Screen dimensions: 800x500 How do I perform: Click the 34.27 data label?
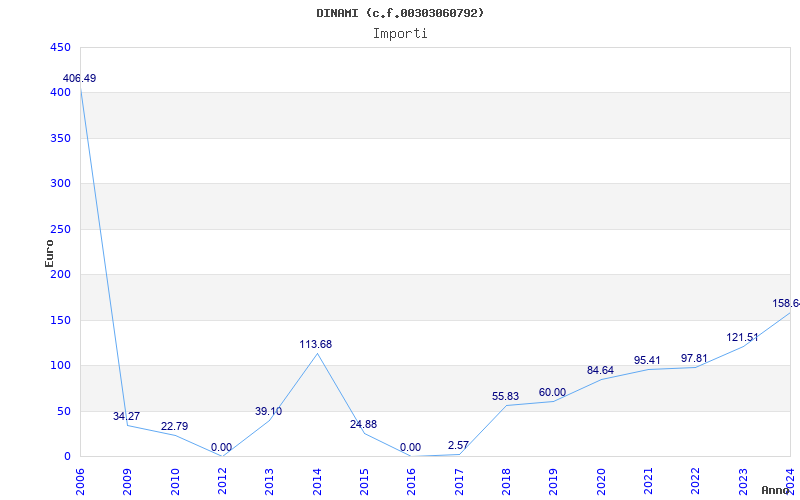127,416
